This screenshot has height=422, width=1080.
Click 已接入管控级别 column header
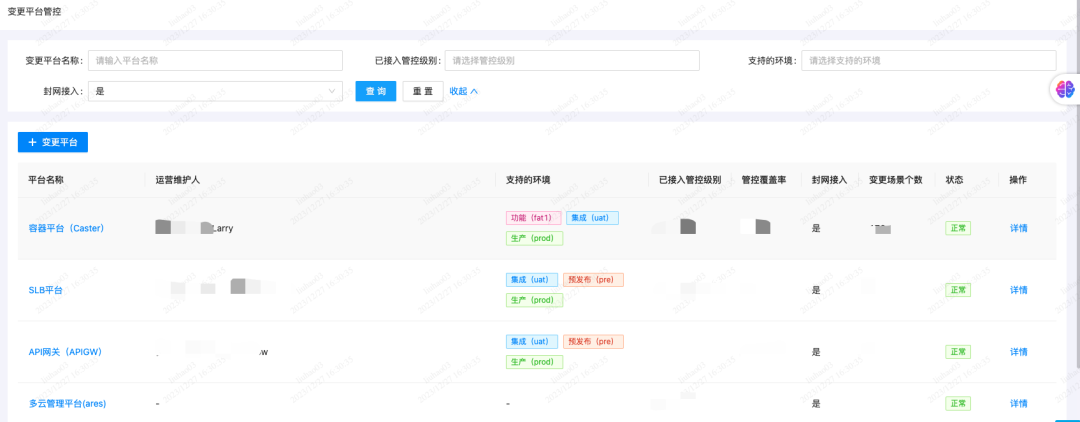[x=690, y=180]
